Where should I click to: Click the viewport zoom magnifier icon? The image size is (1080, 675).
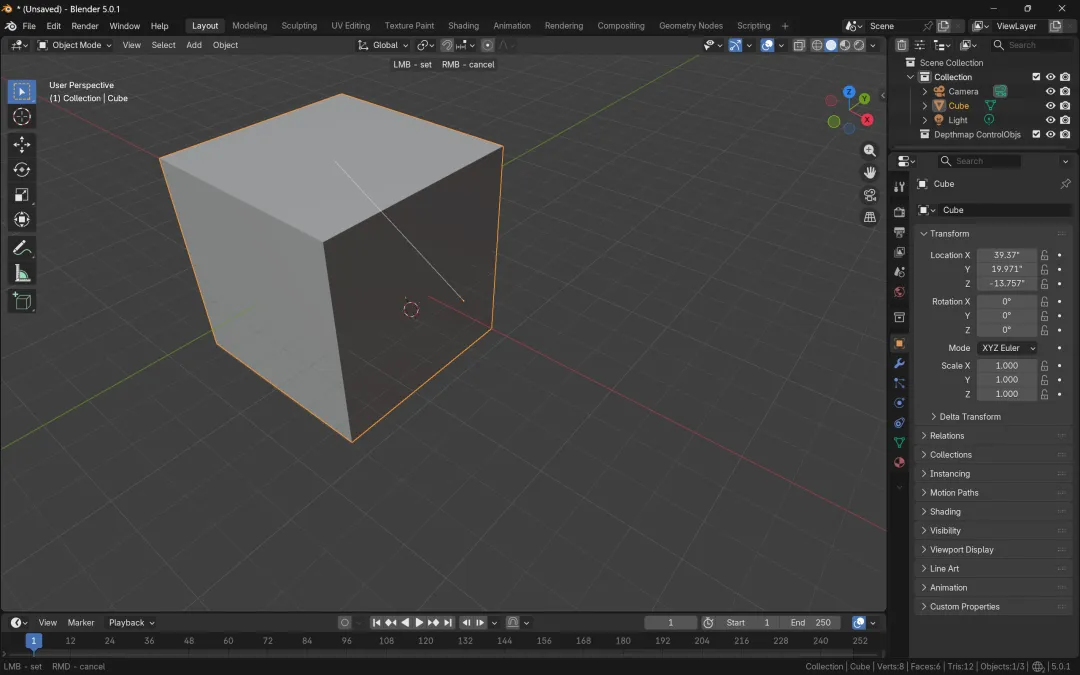point(869,150)
